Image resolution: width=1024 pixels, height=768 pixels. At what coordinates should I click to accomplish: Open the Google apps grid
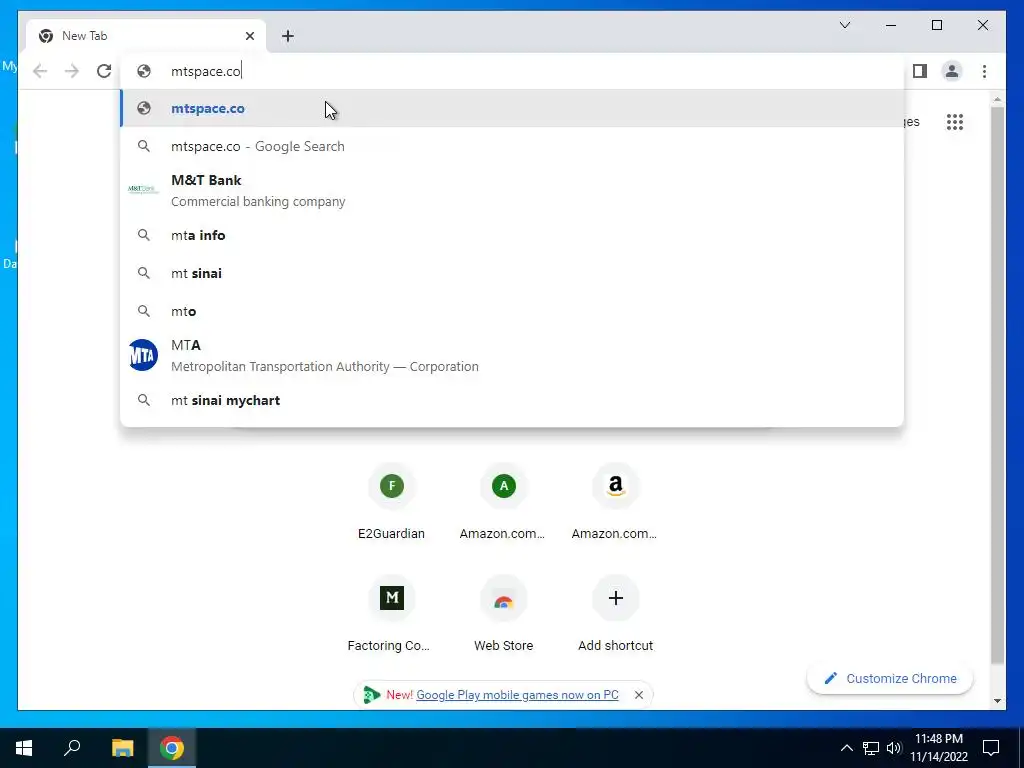(955, 122)
